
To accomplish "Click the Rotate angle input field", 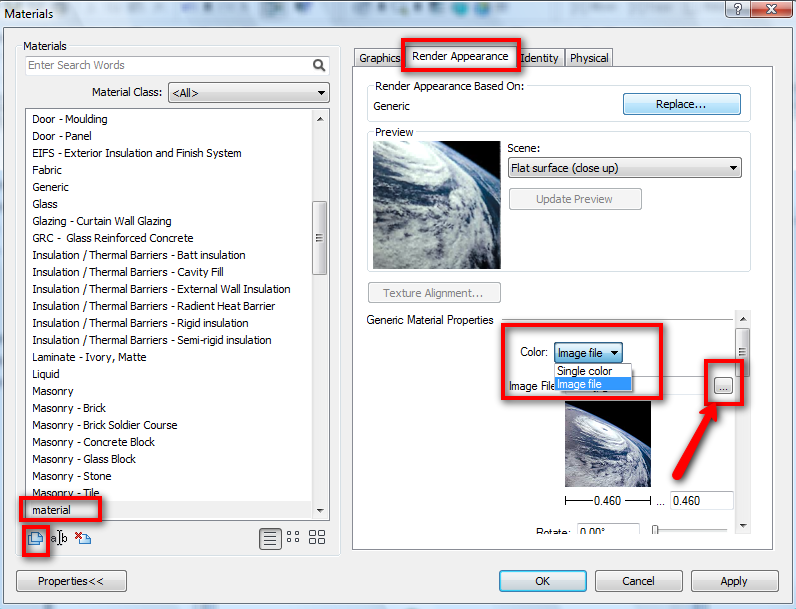I will (x=608, y=529).
